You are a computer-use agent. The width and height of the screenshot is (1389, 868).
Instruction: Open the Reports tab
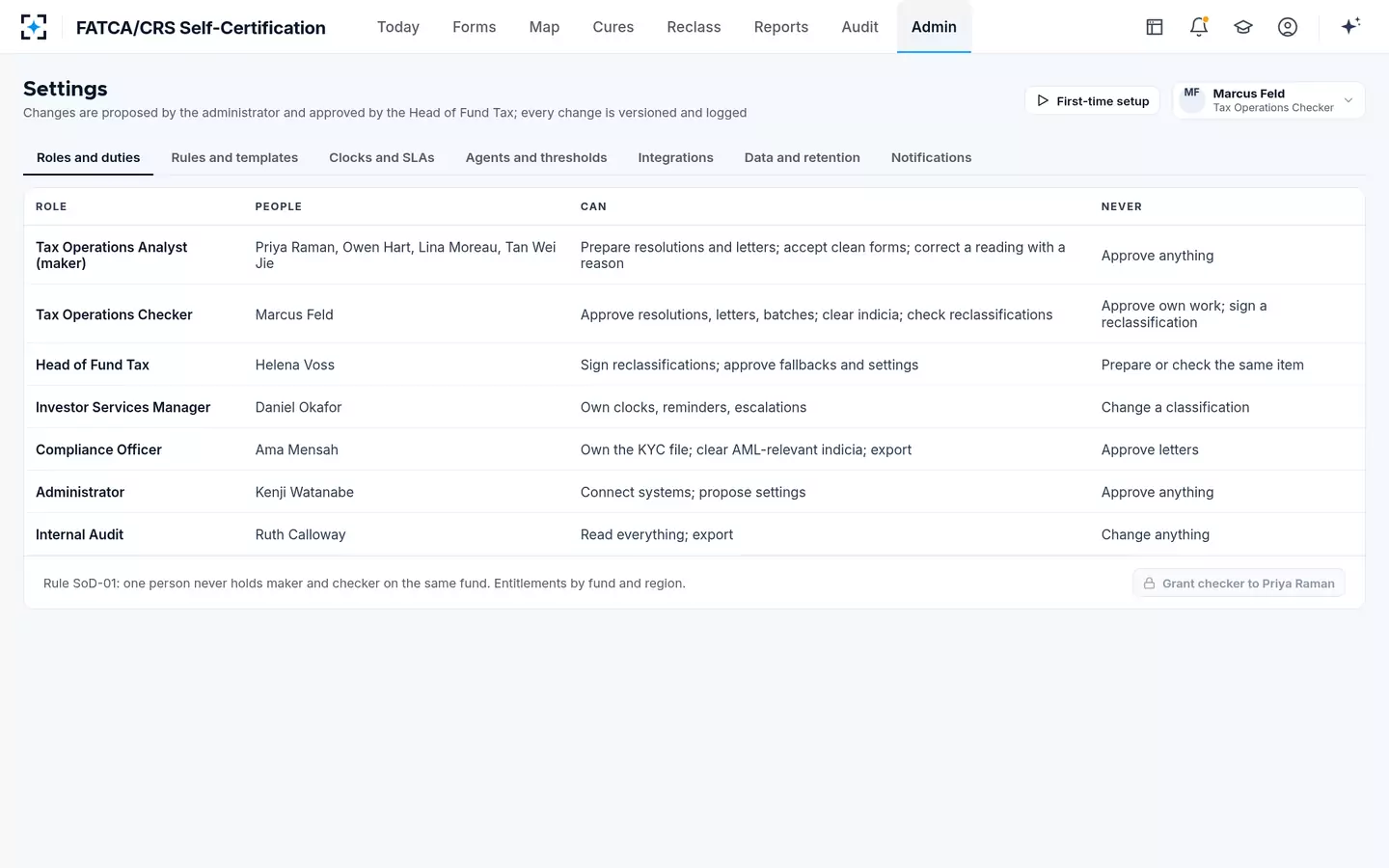tap(781, 27)
